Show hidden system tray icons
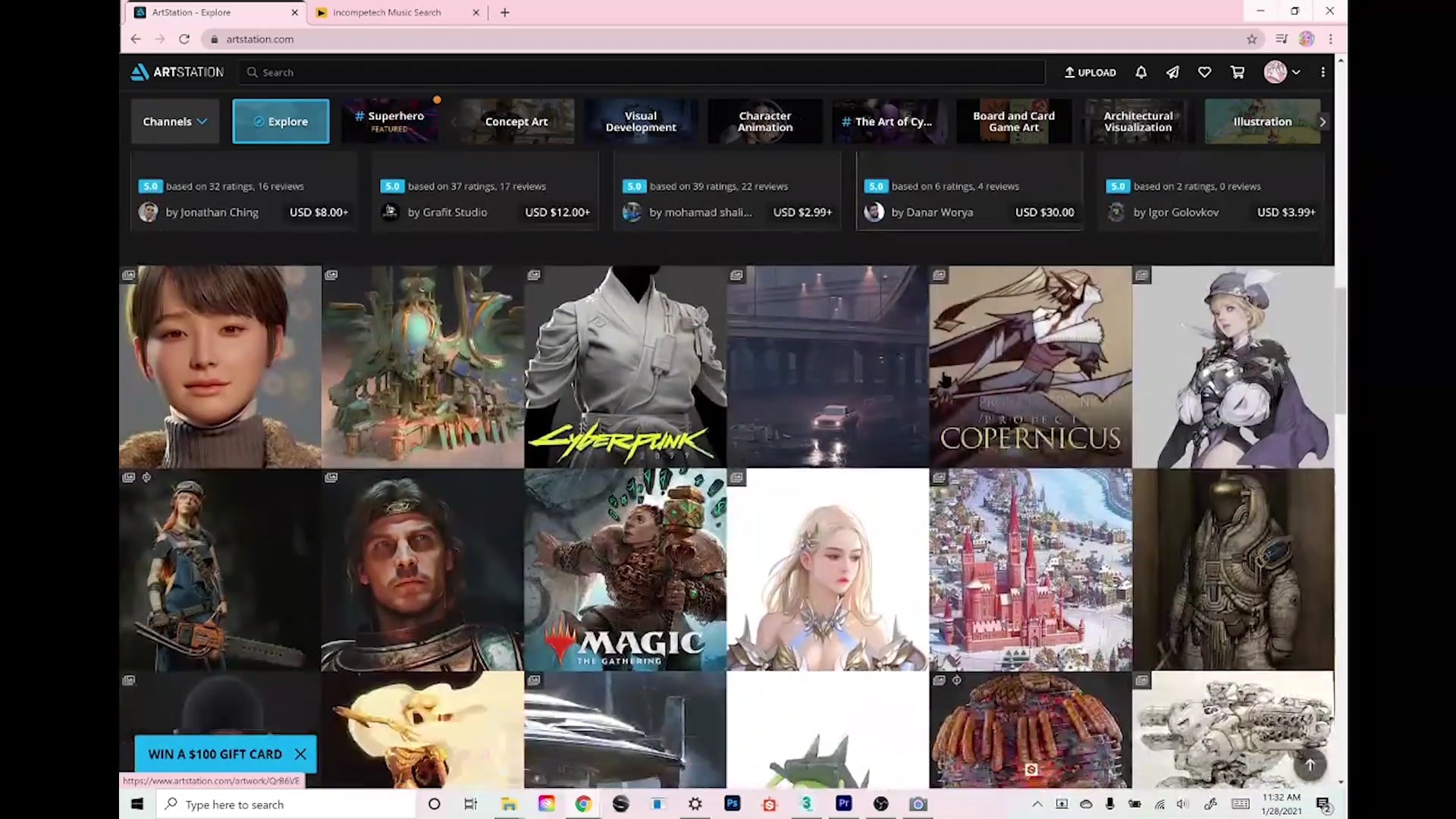1456x819 pixels. point(1037,804)
